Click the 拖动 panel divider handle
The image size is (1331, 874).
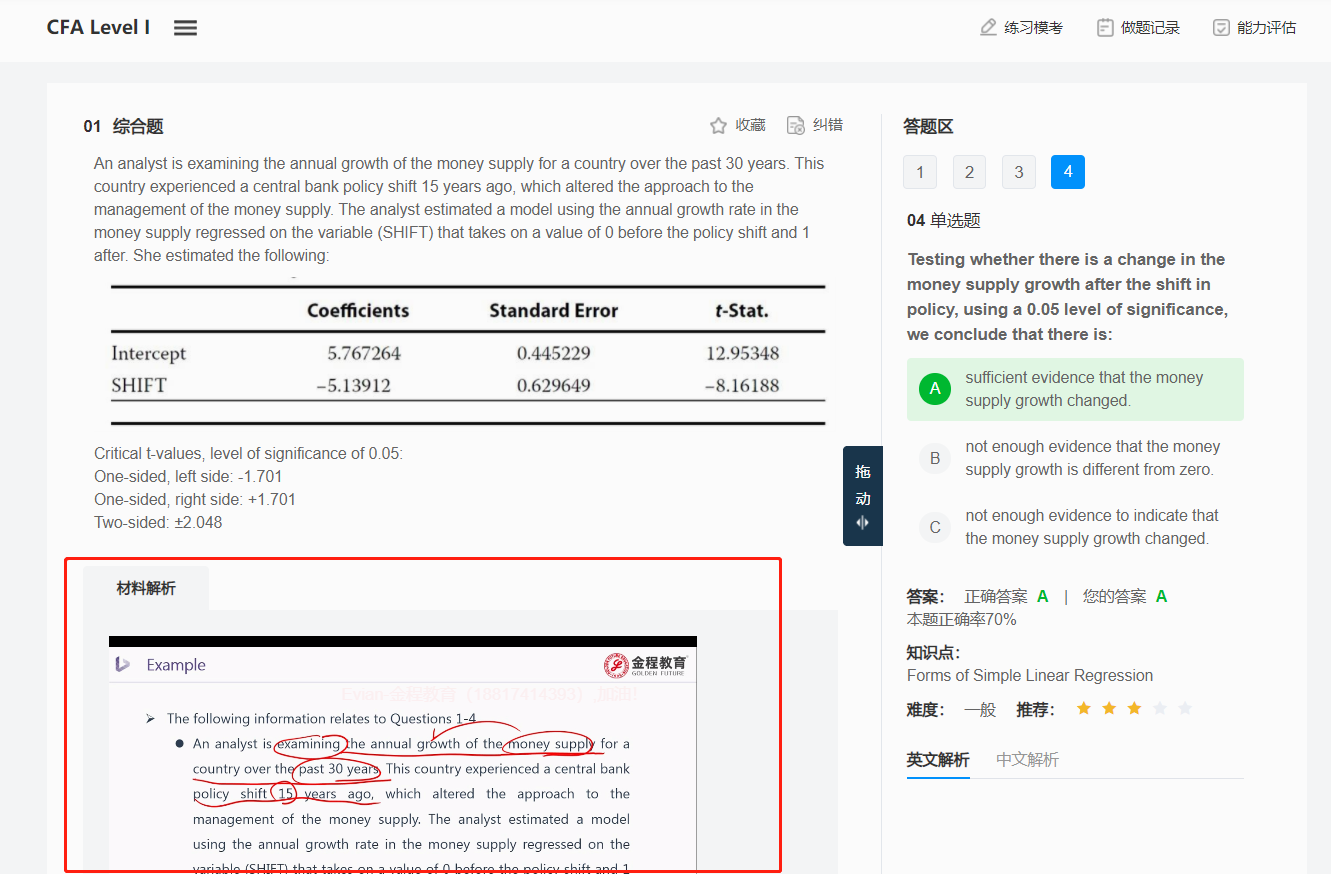[863, 496]
